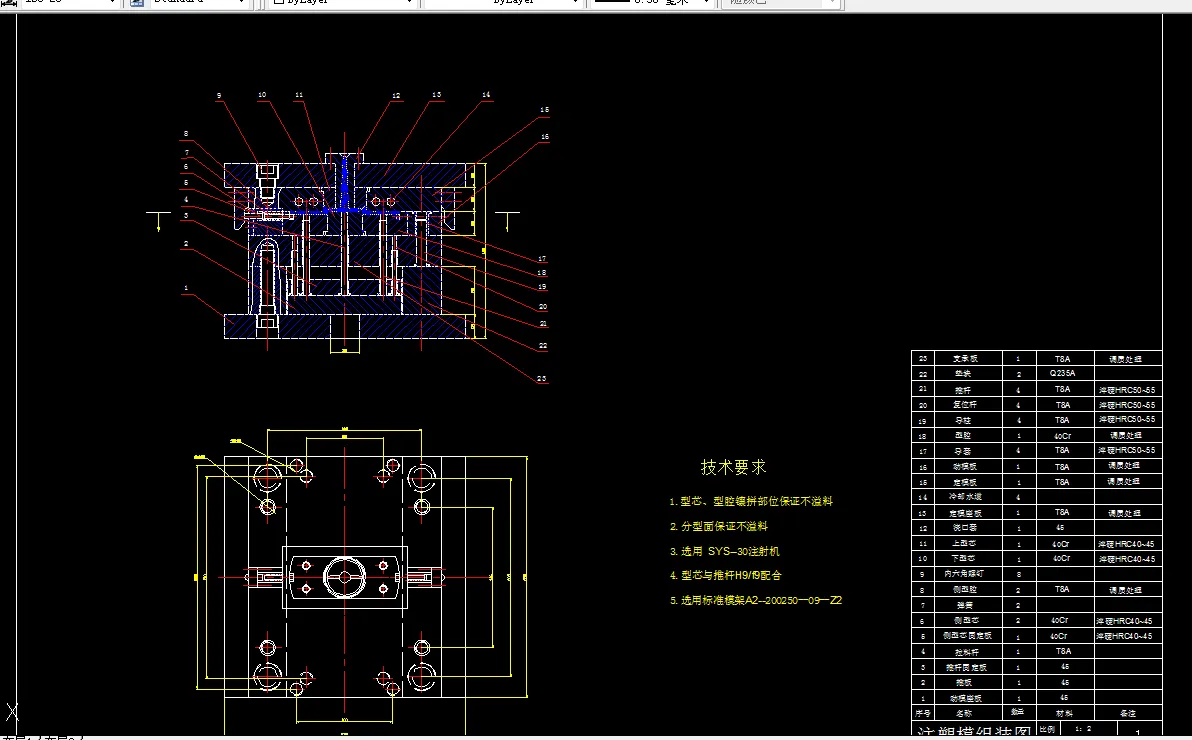Click the Q235A material cell

(x=1062, y=373)
